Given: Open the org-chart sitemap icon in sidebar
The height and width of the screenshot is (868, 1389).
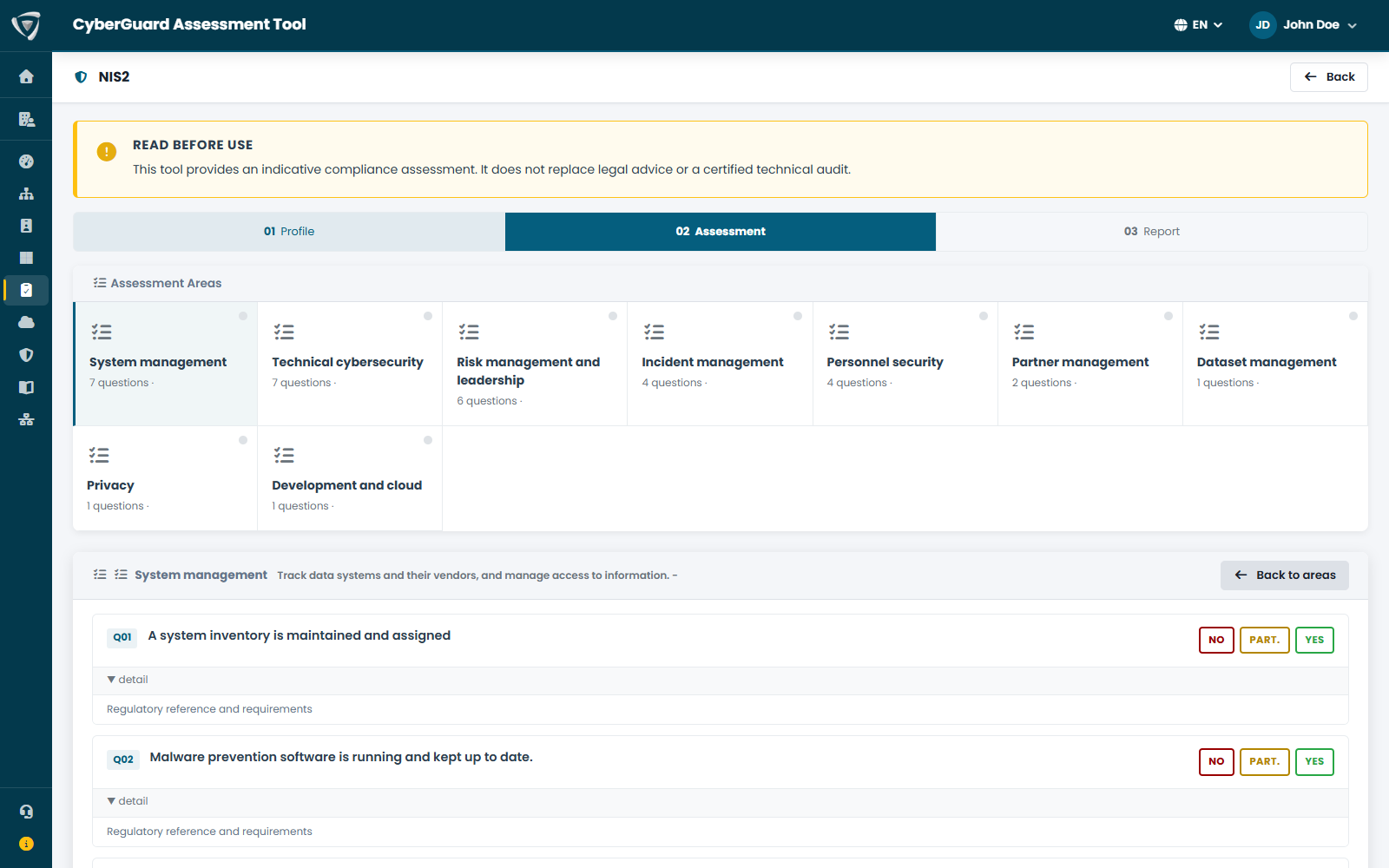Looking at the screenshot, I should point(26,194).
